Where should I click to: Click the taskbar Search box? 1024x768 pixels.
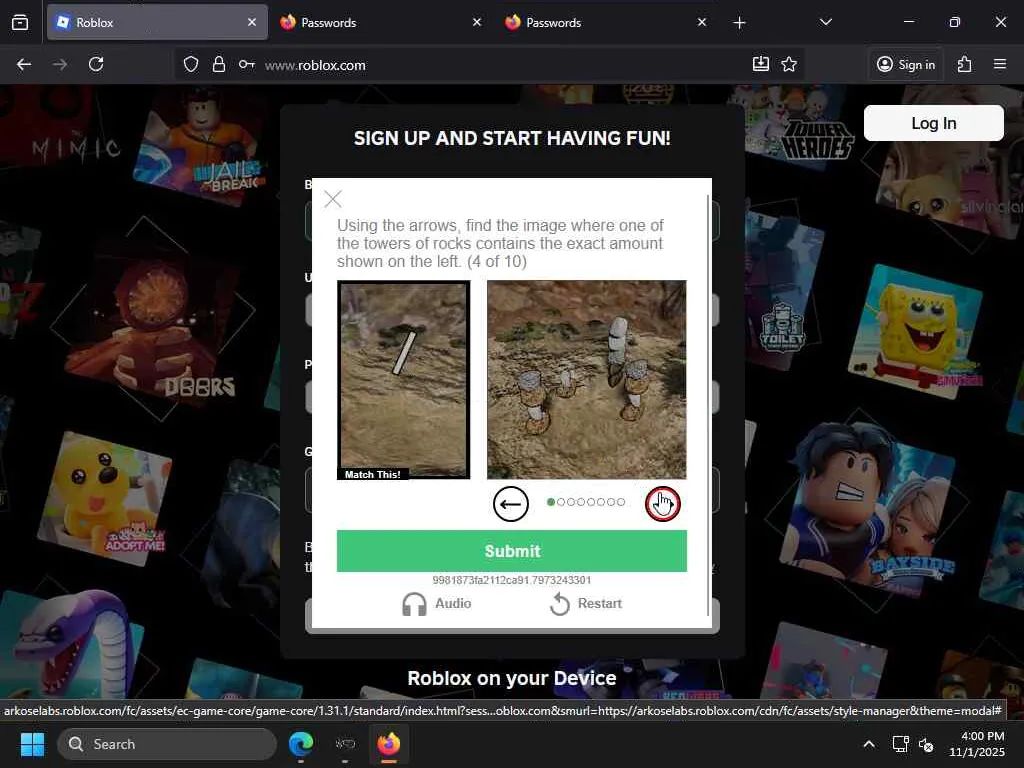click(x=167, y=744)
